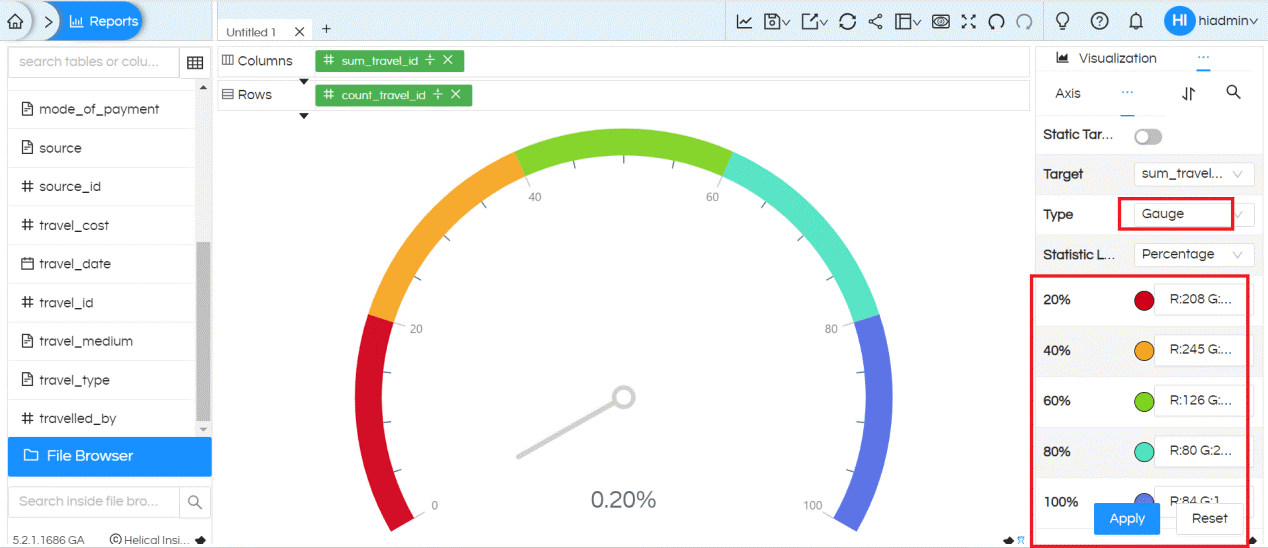Click the preview eye icon in toolbar
This screenshot has width=1268, height=548.
coord(940,21)
